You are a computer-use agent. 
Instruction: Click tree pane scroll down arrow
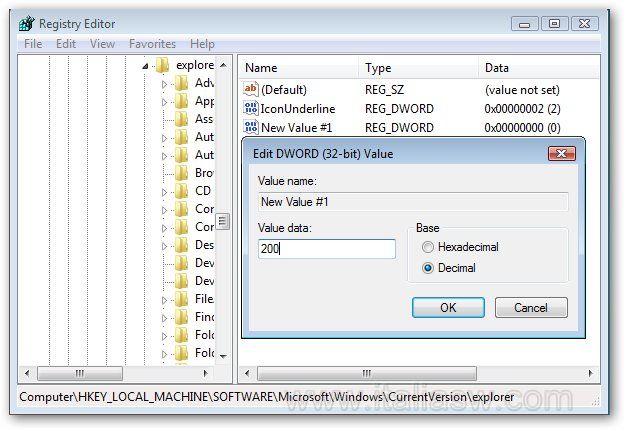pyautogui.click(x=223, y=356)
